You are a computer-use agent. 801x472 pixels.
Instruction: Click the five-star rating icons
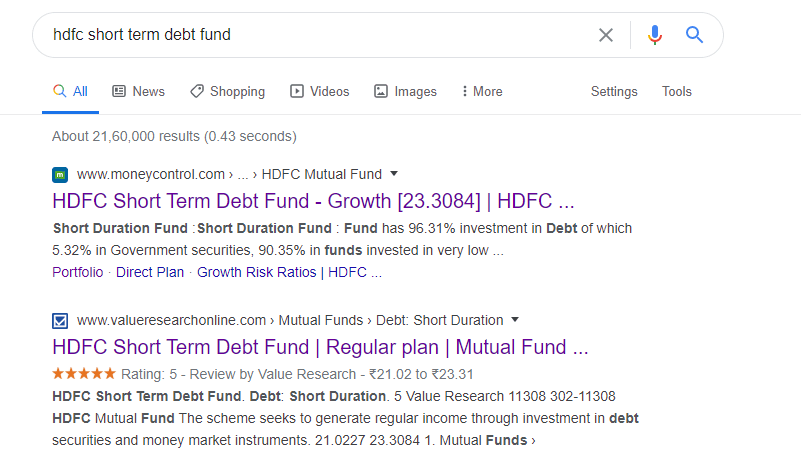[83, 374]
